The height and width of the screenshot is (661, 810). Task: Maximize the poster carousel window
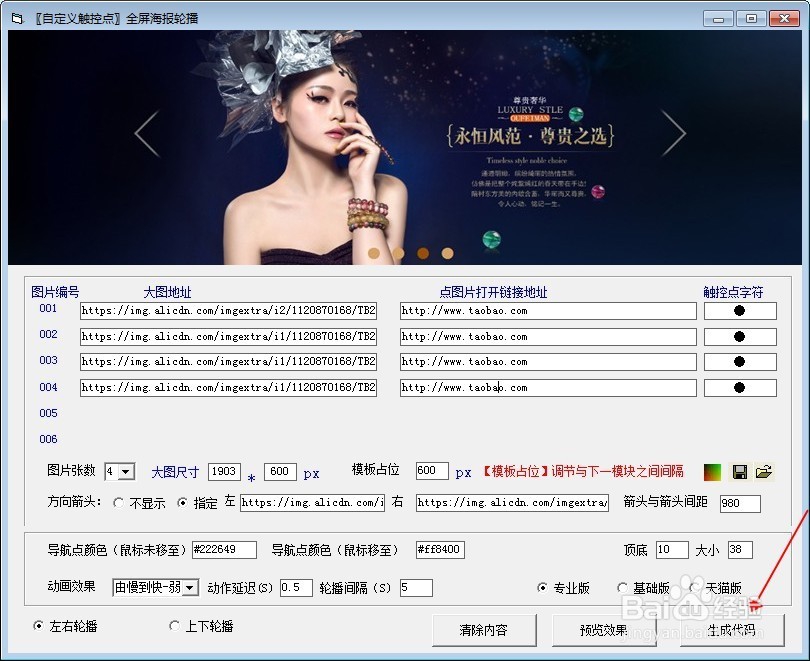(x=751, y=19)
